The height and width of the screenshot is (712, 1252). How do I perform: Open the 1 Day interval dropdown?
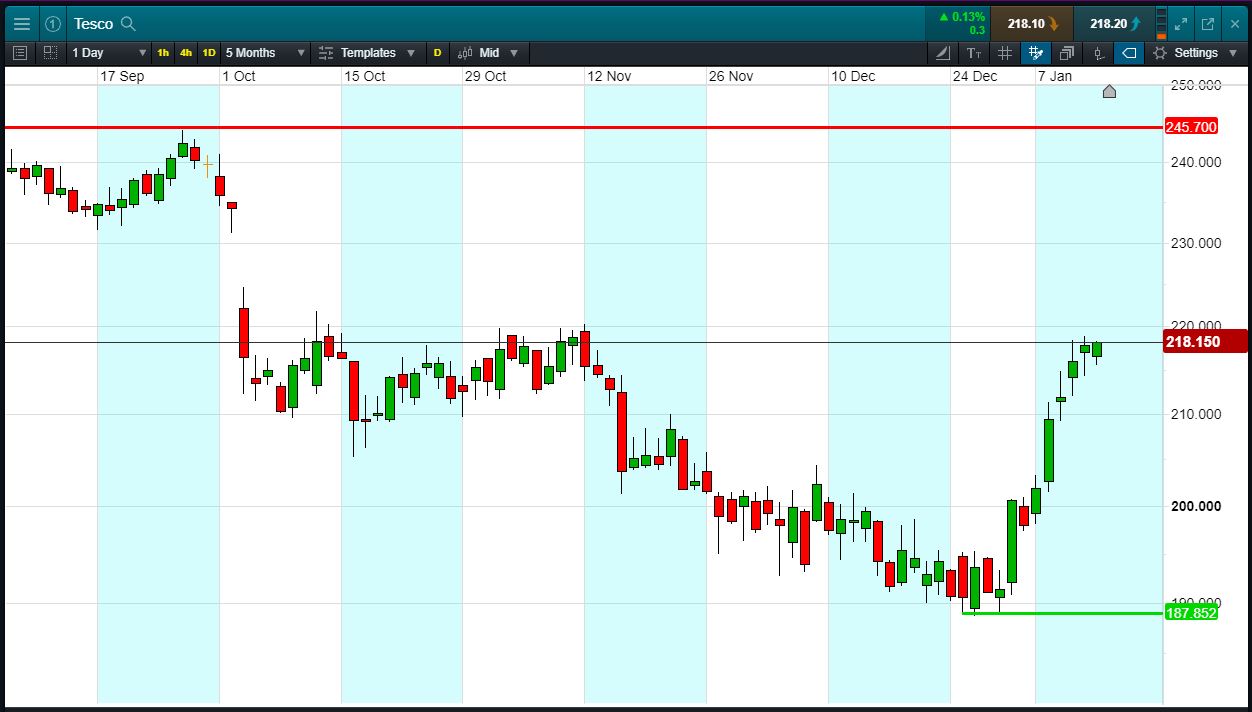[108, 52]
